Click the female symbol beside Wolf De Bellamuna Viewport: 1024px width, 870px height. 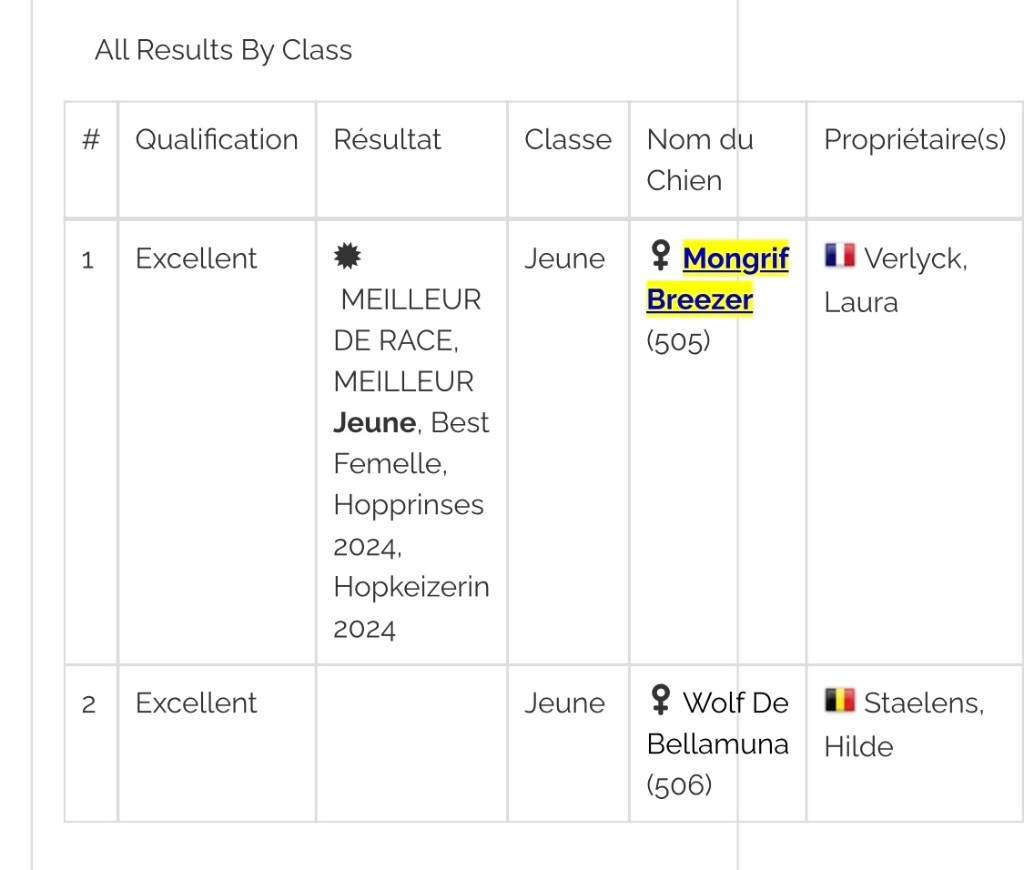pos(659,702)
